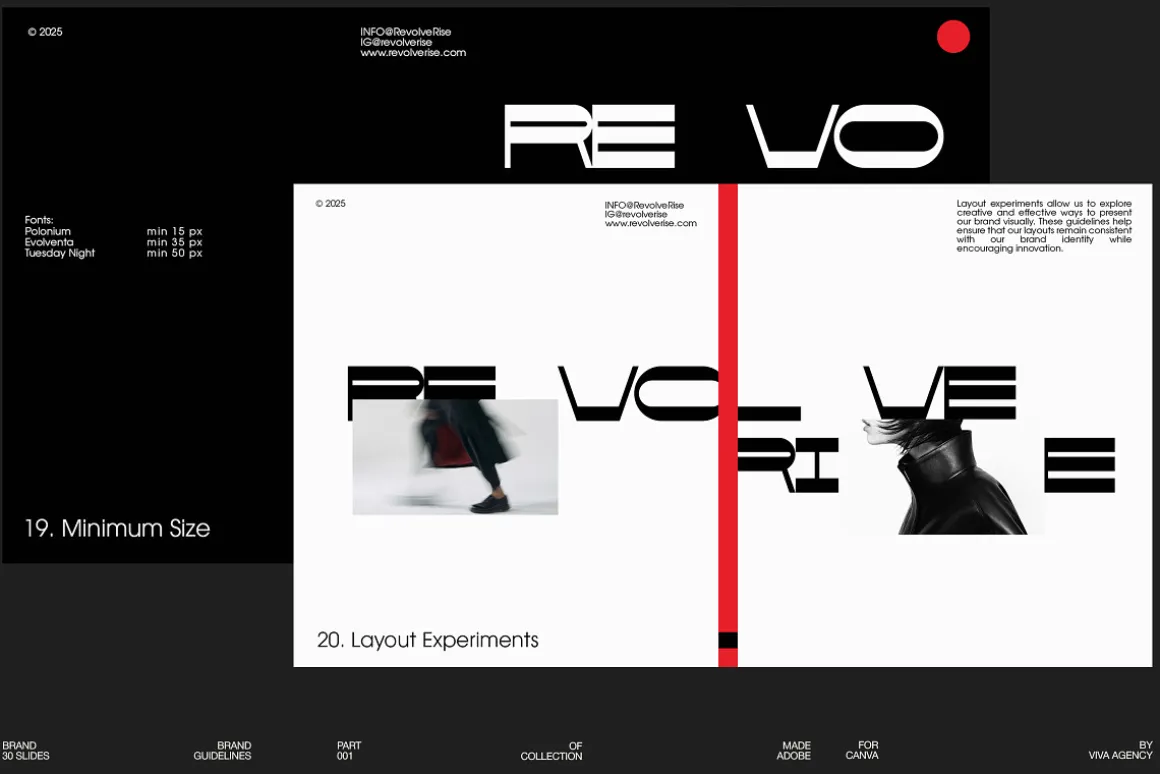Click the large white 'RE VO' headline

coord(724,136)
